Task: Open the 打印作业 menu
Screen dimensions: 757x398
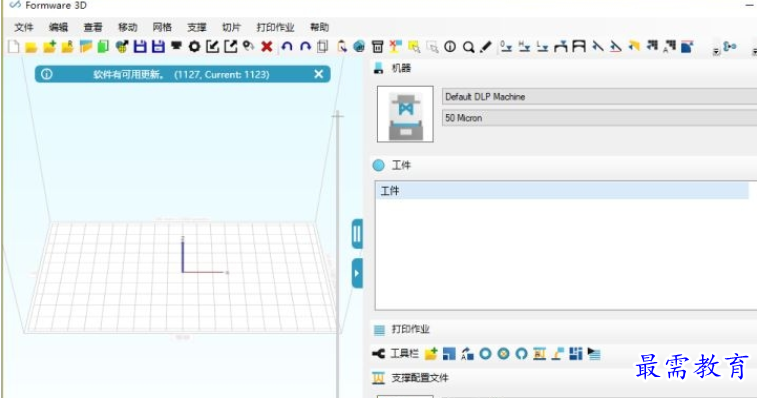Action: [275, 28]
